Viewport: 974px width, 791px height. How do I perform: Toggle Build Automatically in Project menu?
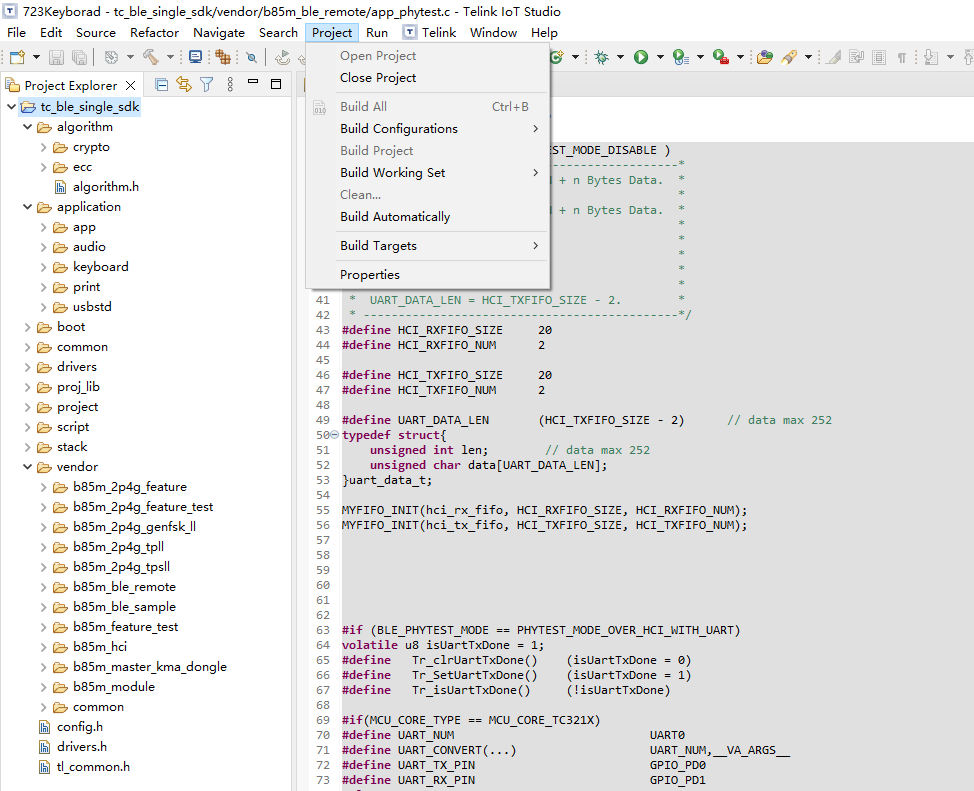[x=395, y=217]
